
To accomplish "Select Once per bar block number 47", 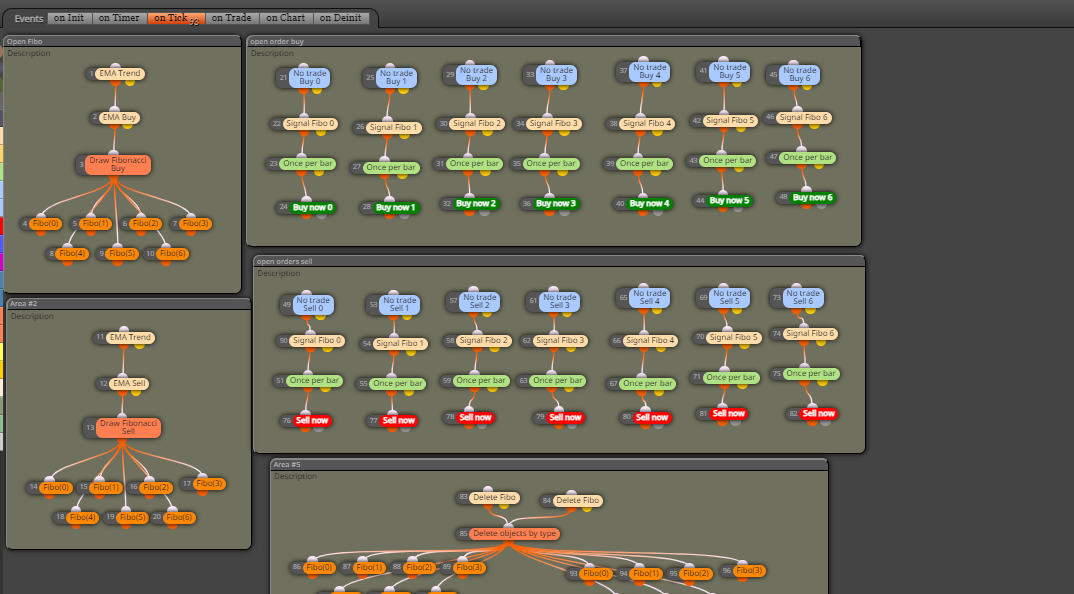I will click(808, 158).
